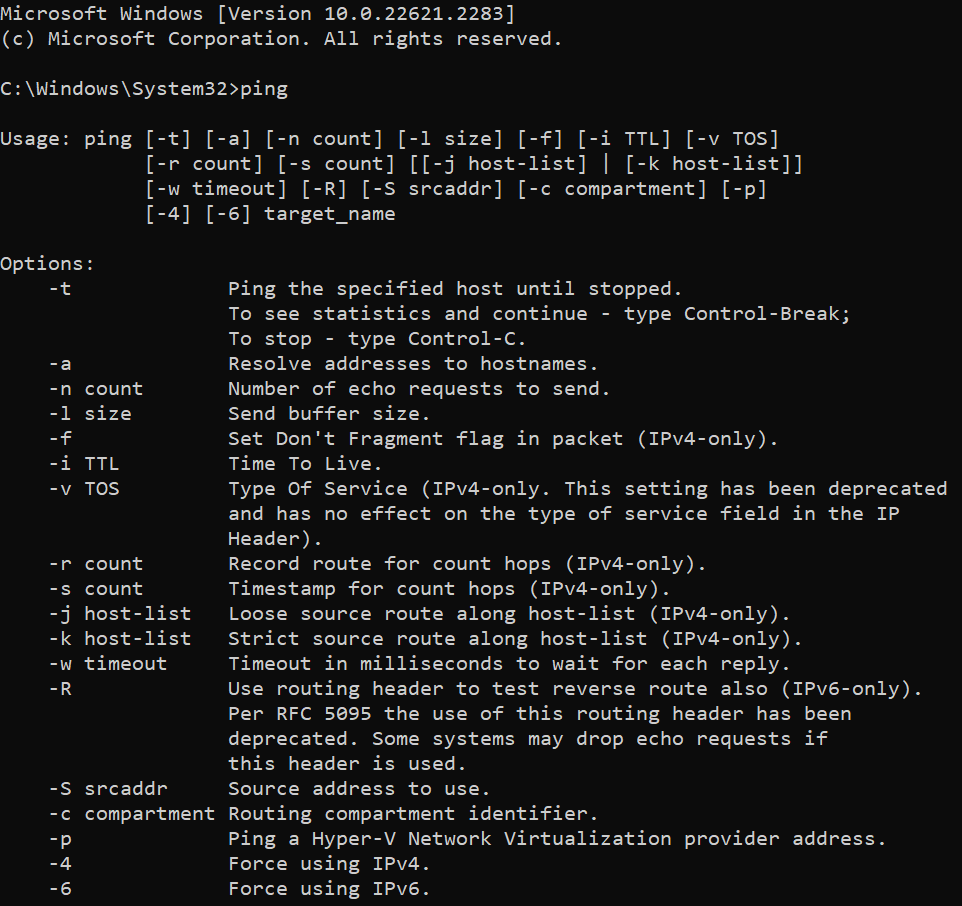Click the "Record route for count hops" line

(x=467, y=564)
